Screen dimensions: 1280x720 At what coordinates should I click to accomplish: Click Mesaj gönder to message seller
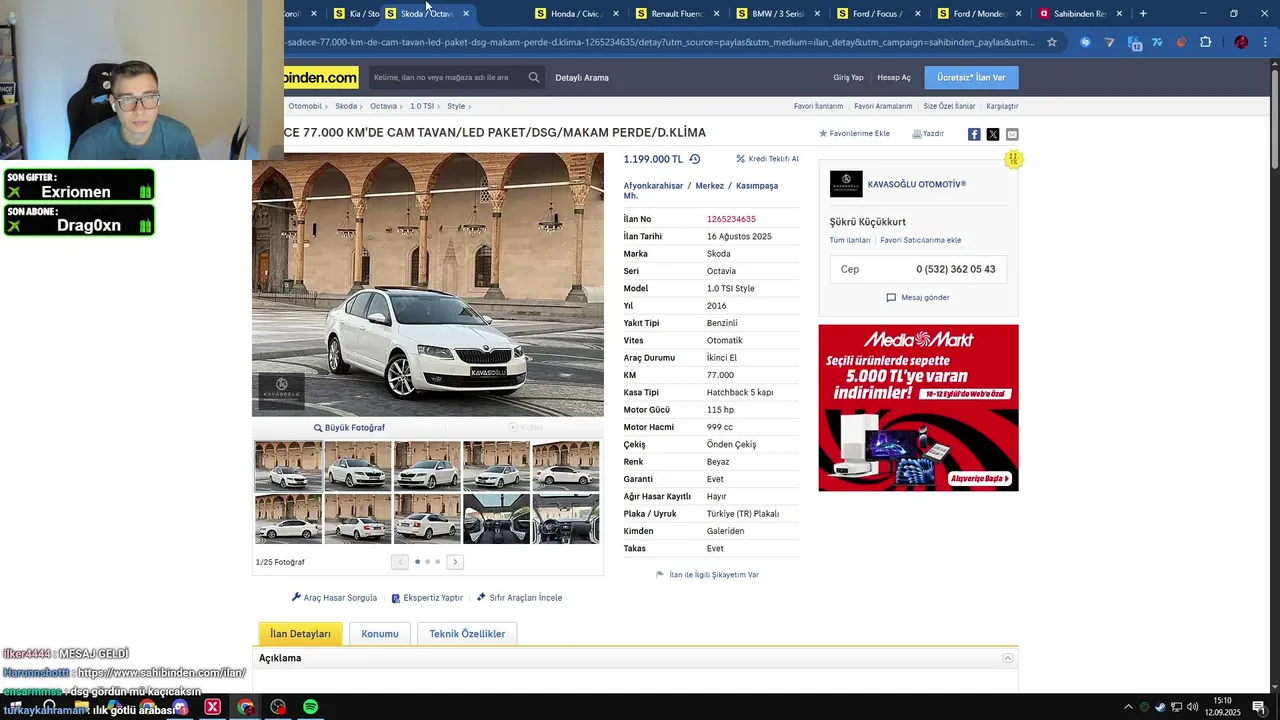[x=918, y=297]
